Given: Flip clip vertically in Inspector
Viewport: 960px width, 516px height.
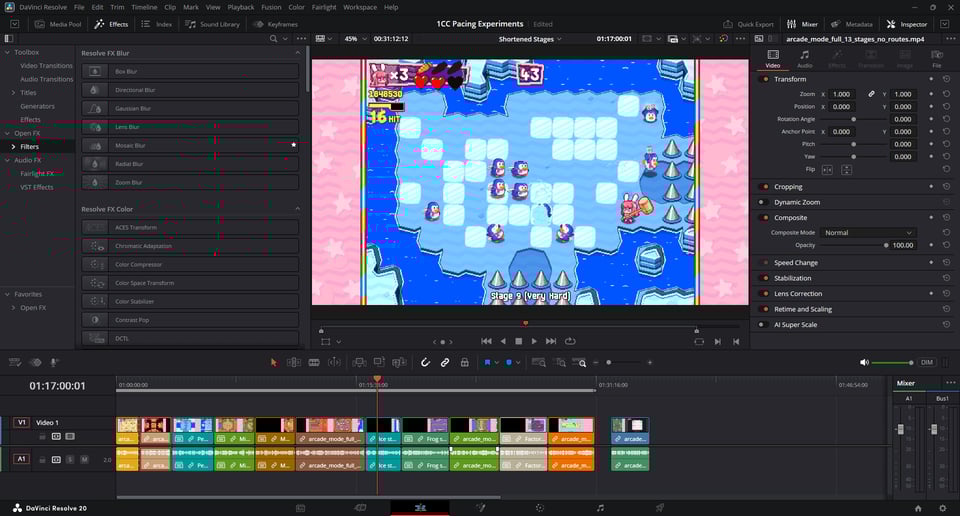Looking at the screenshot, I should click(x=846, y=170).
